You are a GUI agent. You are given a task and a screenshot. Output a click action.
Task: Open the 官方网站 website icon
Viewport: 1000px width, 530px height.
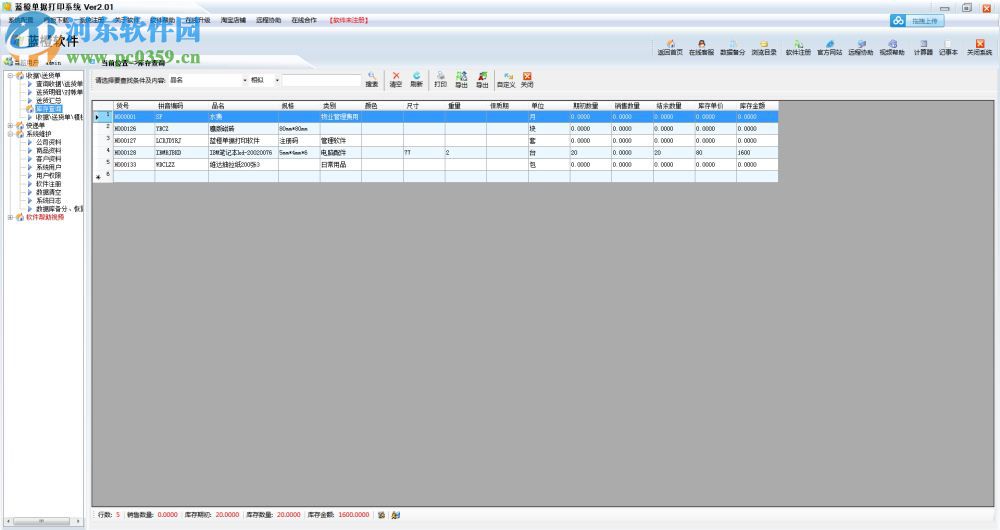tap(830, 48)
